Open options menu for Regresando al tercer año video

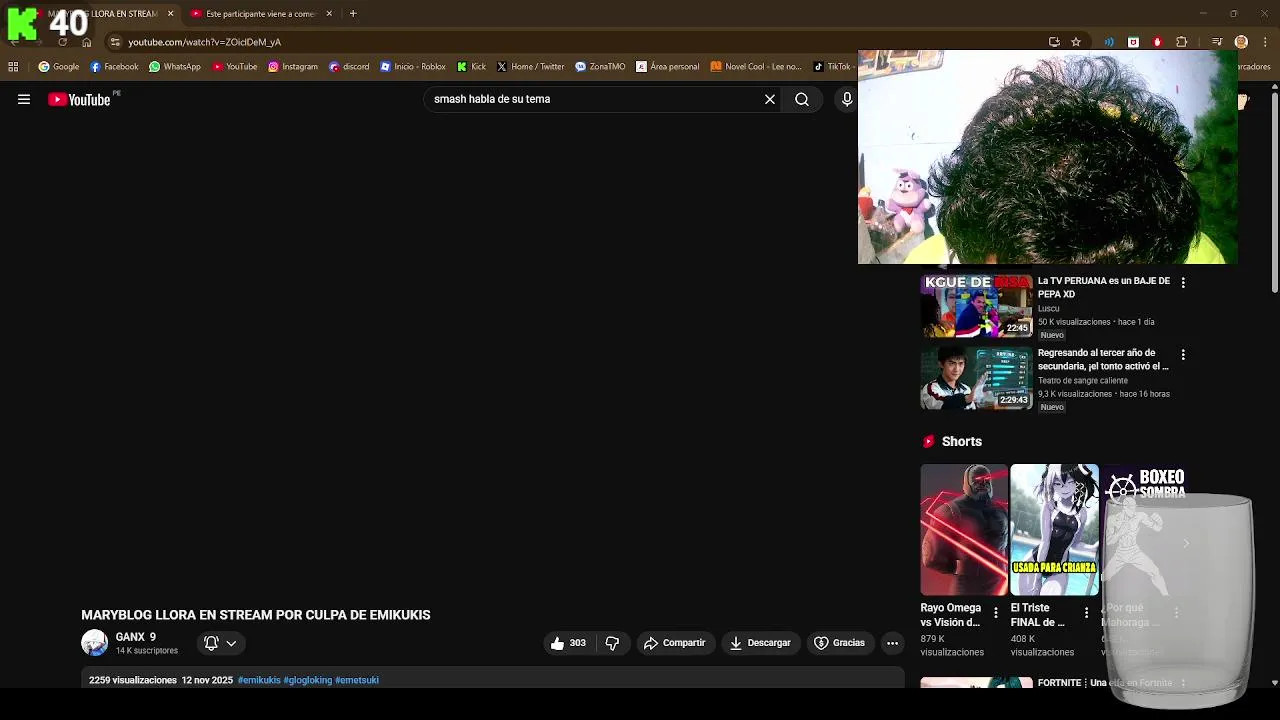pos(1183,355)
